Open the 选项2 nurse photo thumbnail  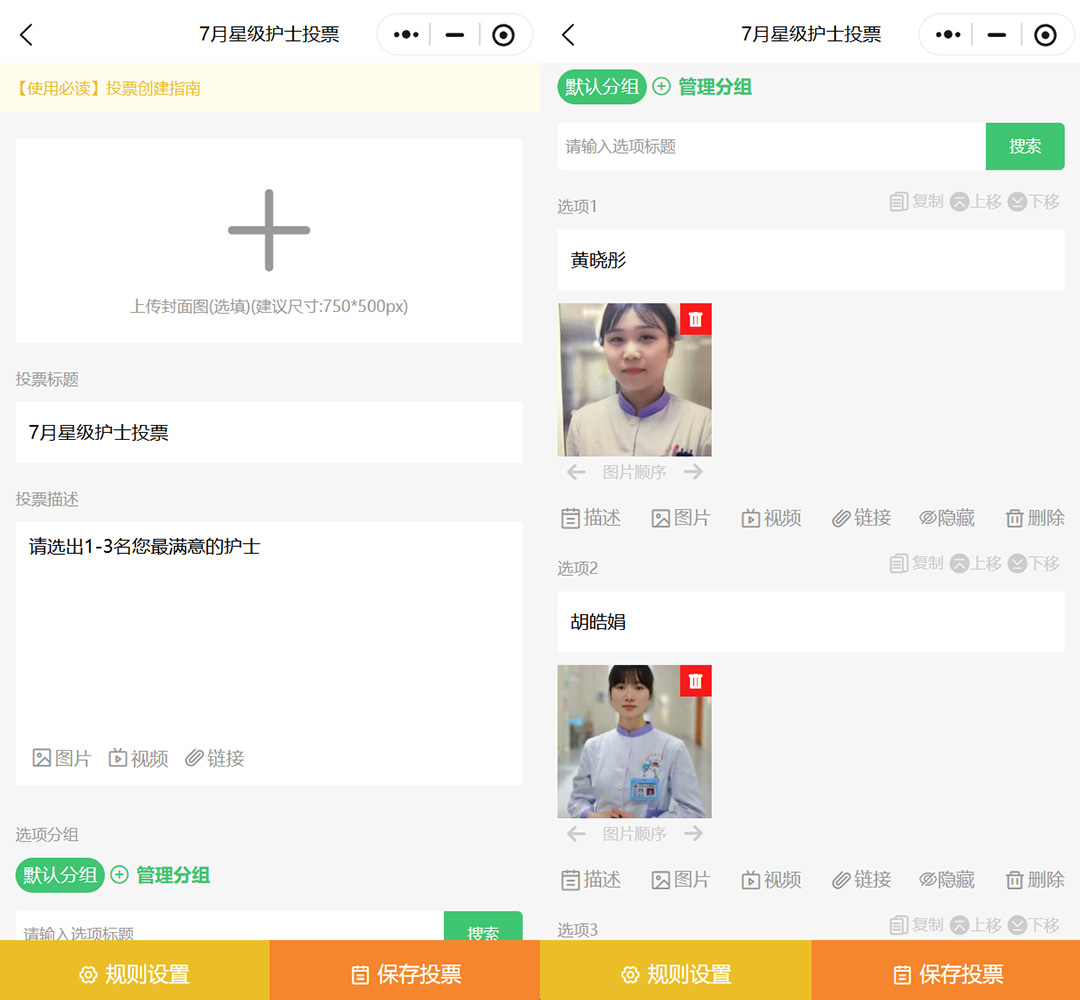[634, 741]
